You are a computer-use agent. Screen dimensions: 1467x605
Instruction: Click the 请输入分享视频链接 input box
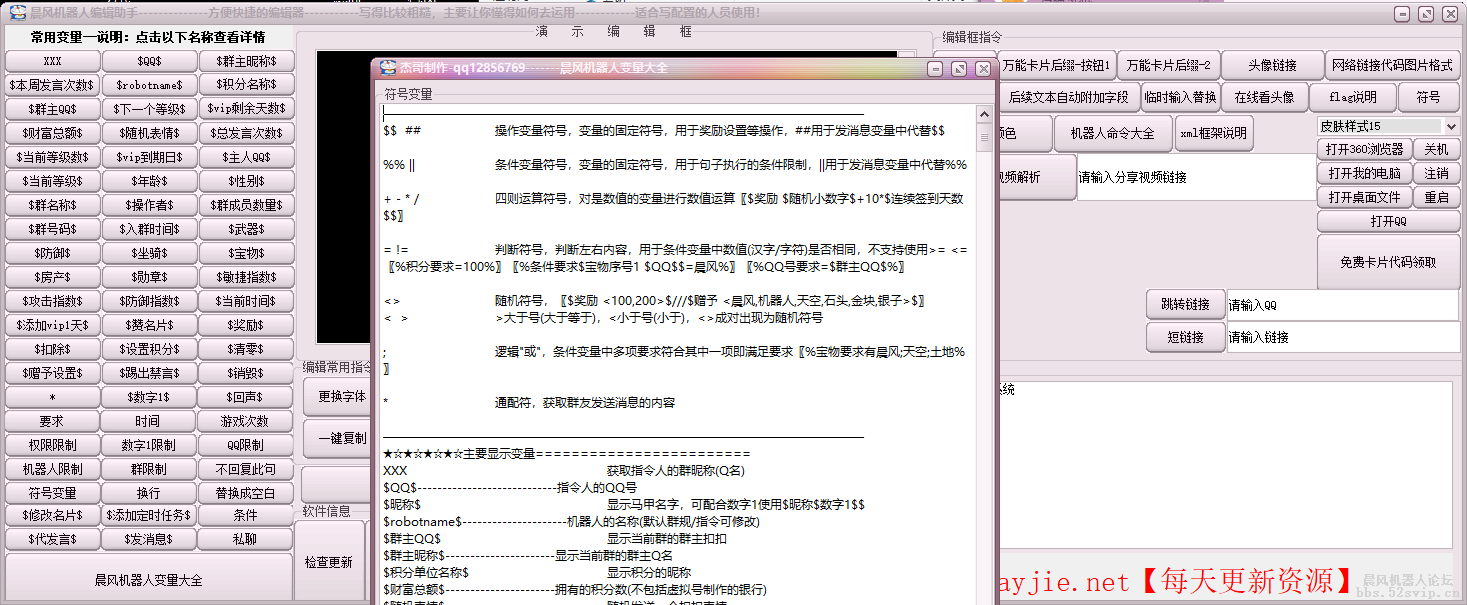pyautogui.click(x=1194, y=177)
